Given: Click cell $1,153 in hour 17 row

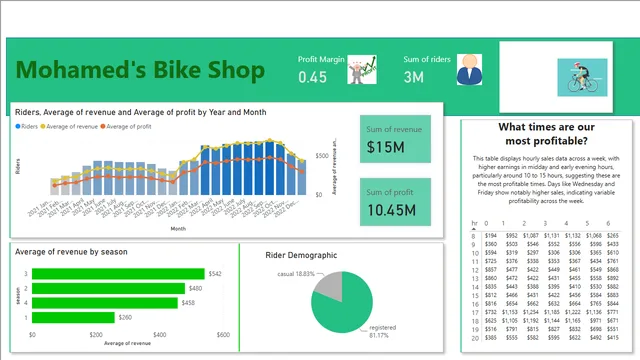Looking at the screenshot, I should 510,312.
